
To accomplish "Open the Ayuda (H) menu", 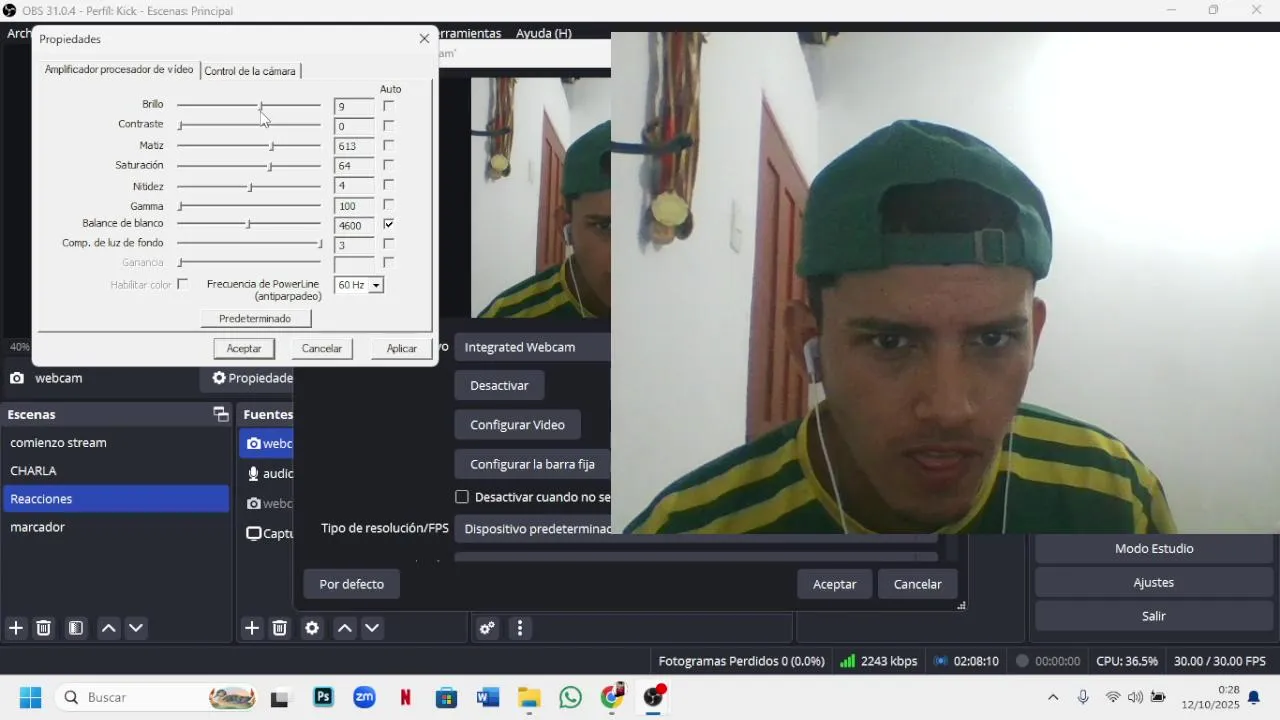I will 544,33.
